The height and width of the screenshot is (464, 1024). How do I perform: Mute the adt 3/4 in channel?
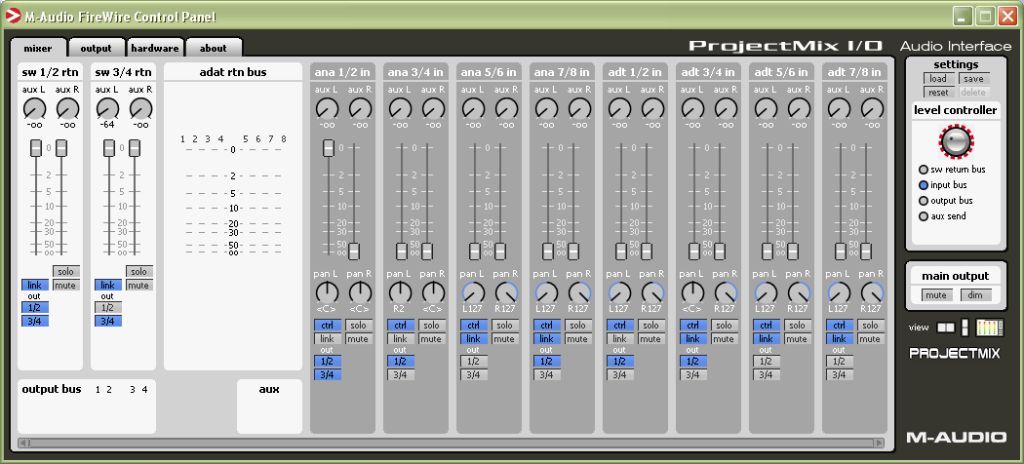click(724, 339)
